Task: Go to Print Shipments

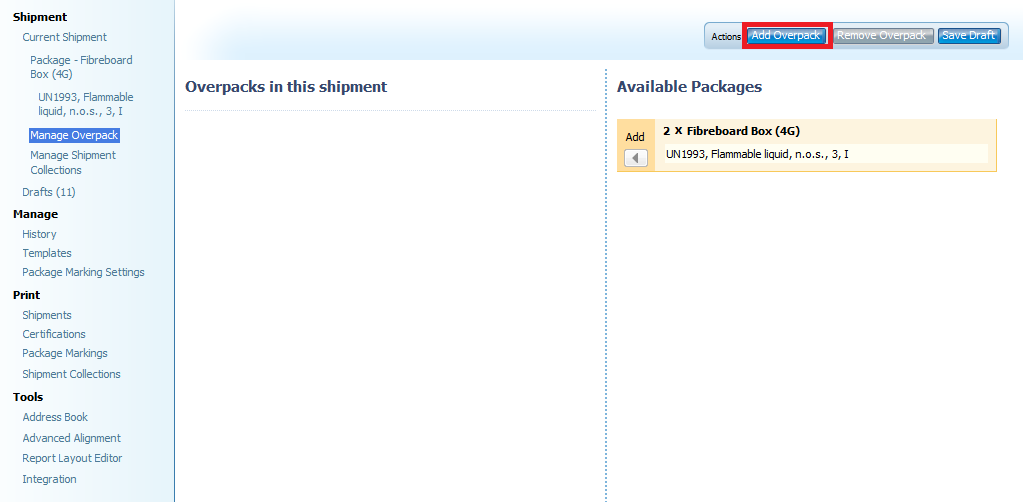Action: click(x=47, y=315)
